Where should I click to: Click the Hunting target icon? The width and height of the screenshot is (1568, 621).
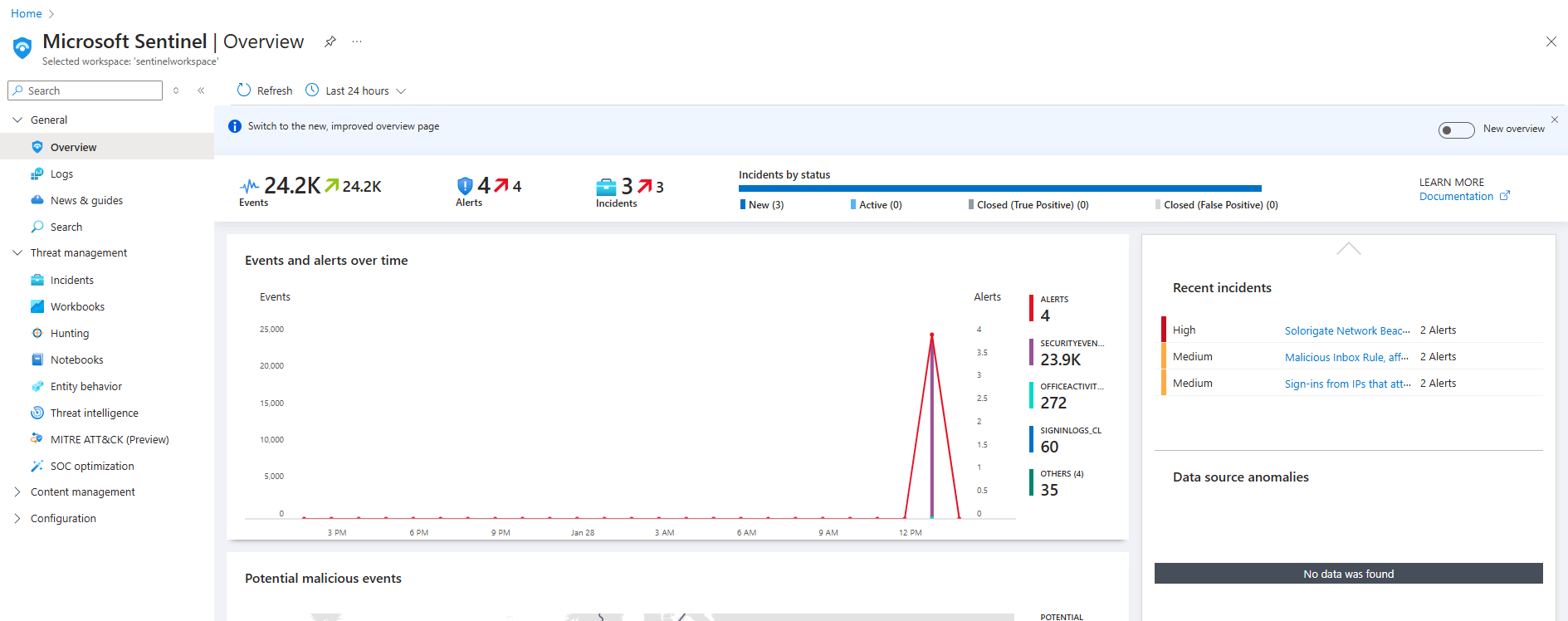coord(37,333)
